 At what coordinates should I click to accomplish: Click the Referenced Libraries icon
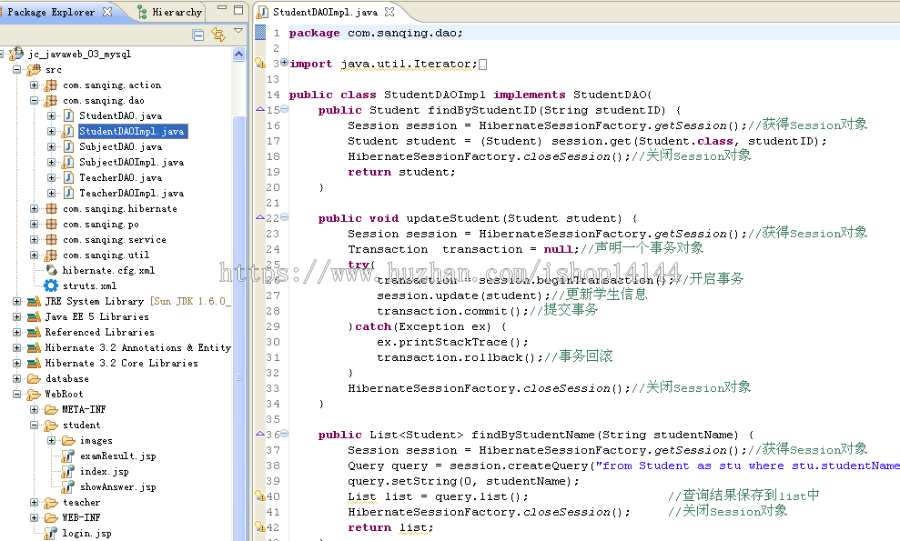pyautogui.click(x=34, y=332)
